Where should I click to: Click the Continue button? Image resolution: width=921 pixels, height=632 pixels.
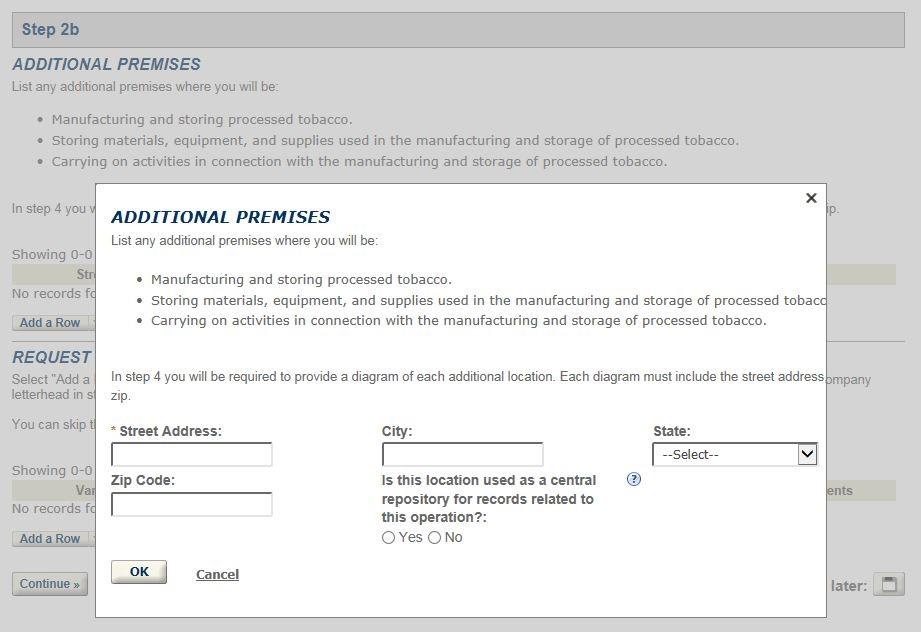tap(49, 584)
